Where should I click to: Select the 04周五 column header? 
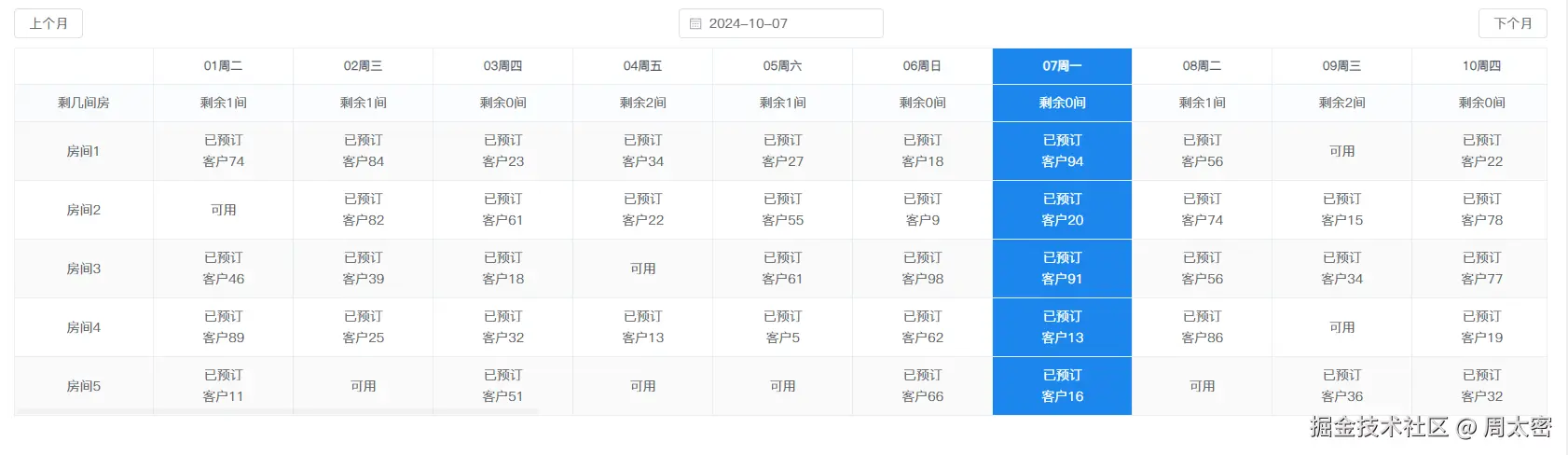click(x=643, y=66)
